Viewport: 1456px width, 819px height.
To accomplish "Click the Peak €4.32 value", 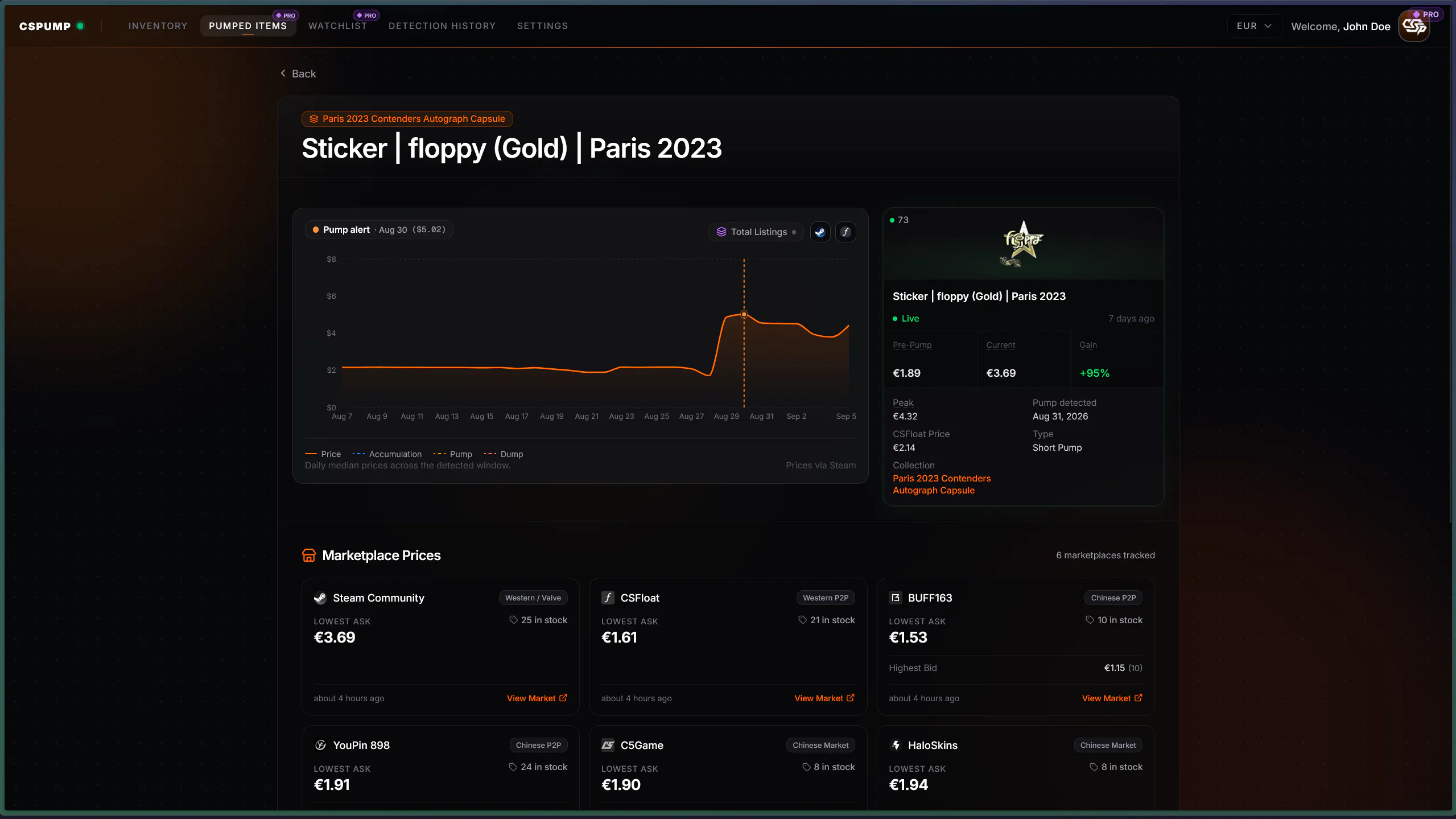I will click(x=905, y=417).
